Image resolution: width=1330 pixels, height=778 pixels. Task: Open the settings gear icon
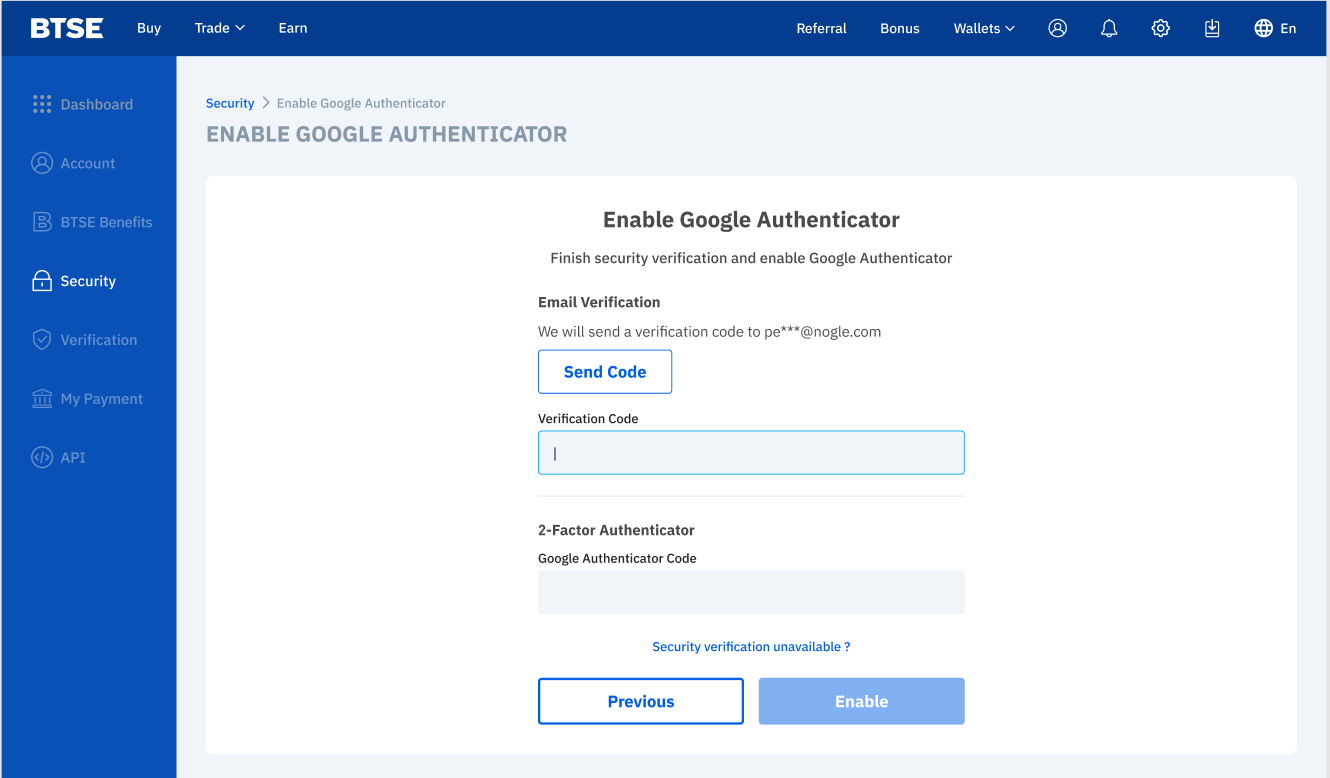(1160, 28)
